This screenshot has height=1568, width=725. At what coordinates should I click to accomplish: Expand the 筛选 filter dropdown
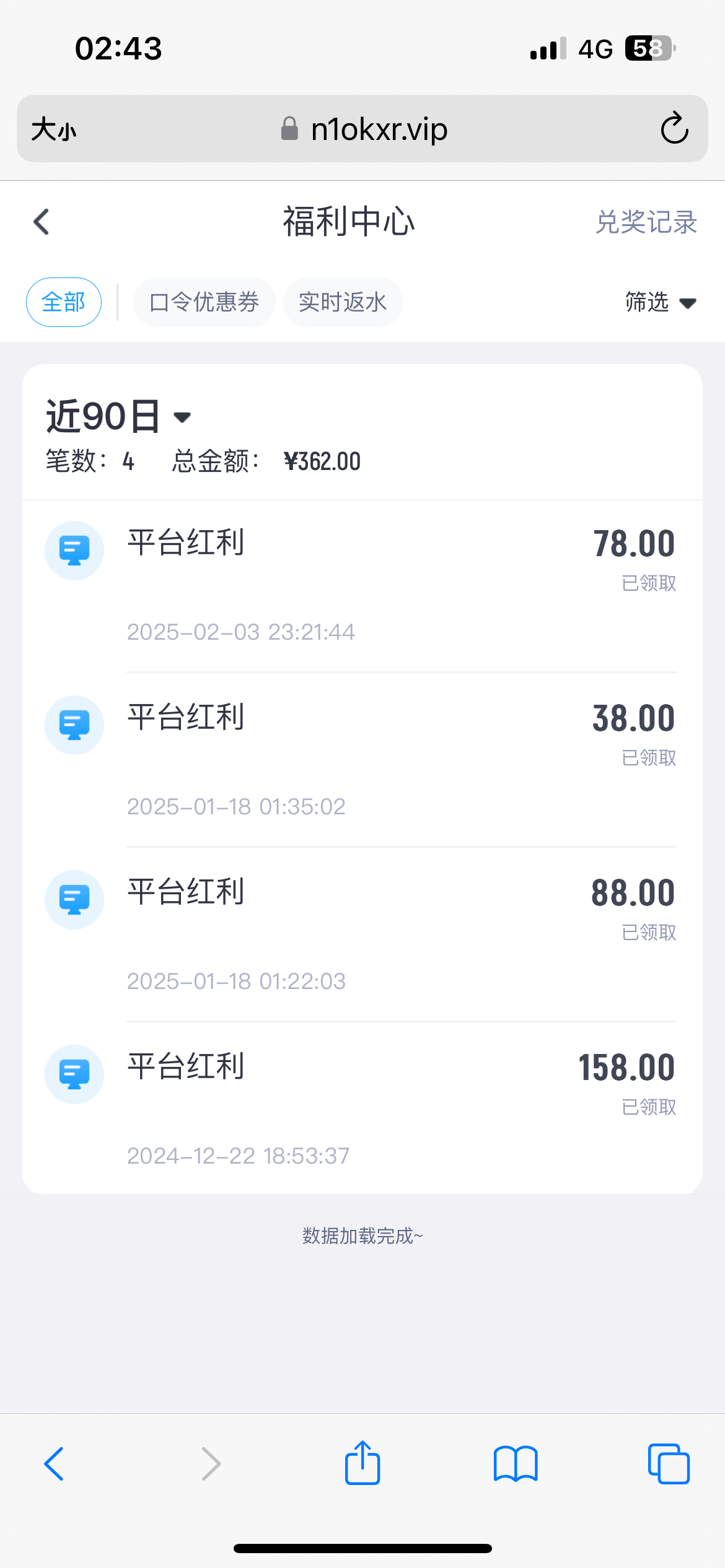pos(660,302)
